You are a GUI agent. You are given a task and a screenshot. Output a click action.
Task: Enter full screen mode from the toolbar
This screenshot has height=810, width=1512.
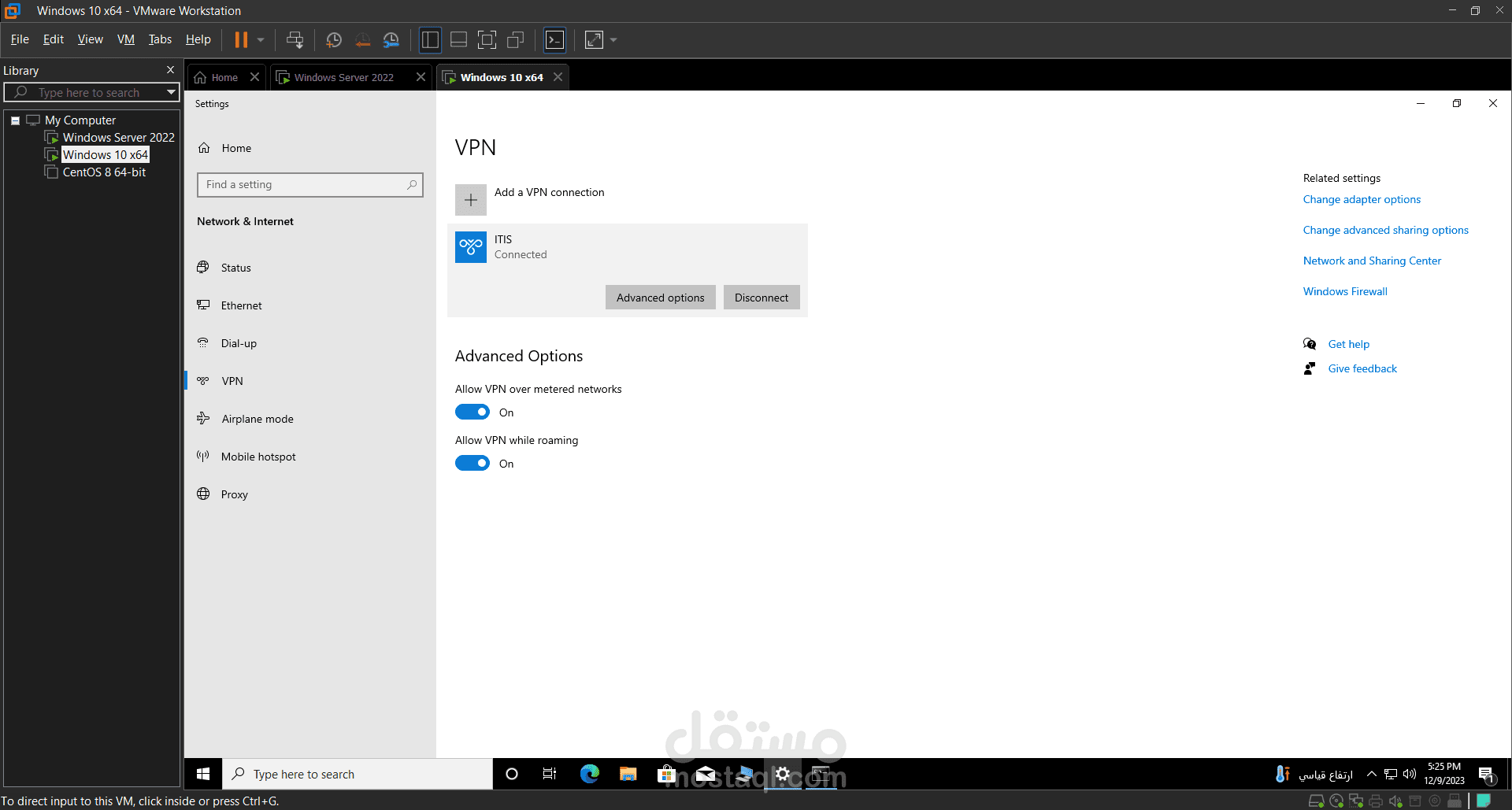[x=487, y=39]
